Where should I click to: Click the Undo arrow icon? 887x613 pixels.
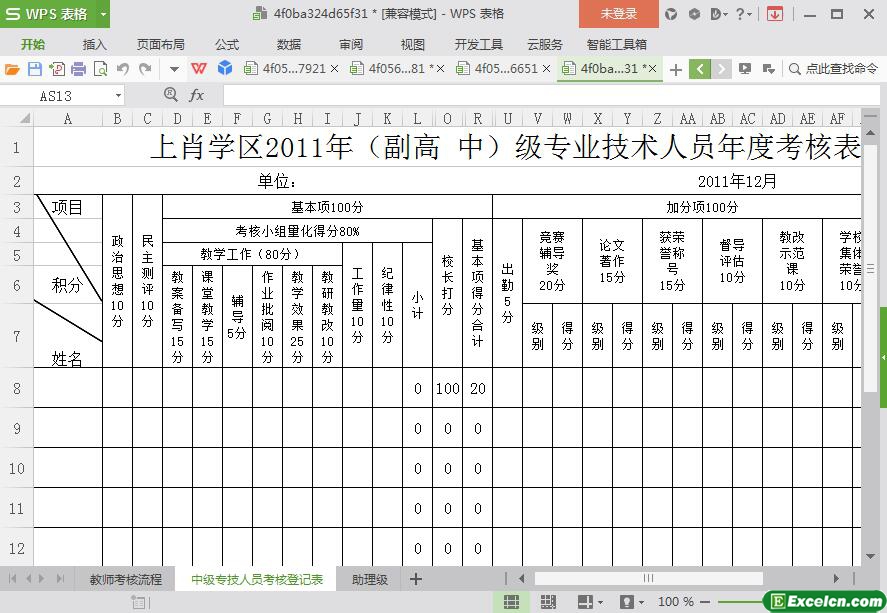tap(123, 69)
